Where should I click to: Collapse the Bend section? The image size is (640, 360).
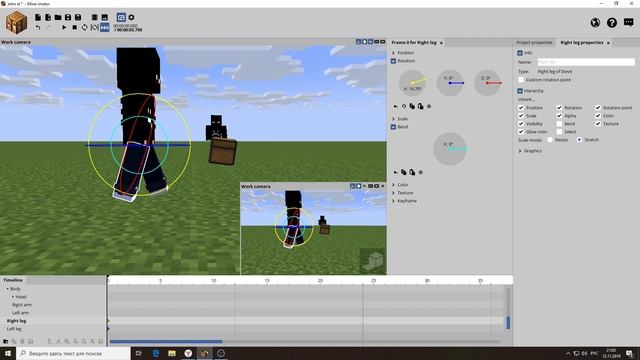click(393, 127)
